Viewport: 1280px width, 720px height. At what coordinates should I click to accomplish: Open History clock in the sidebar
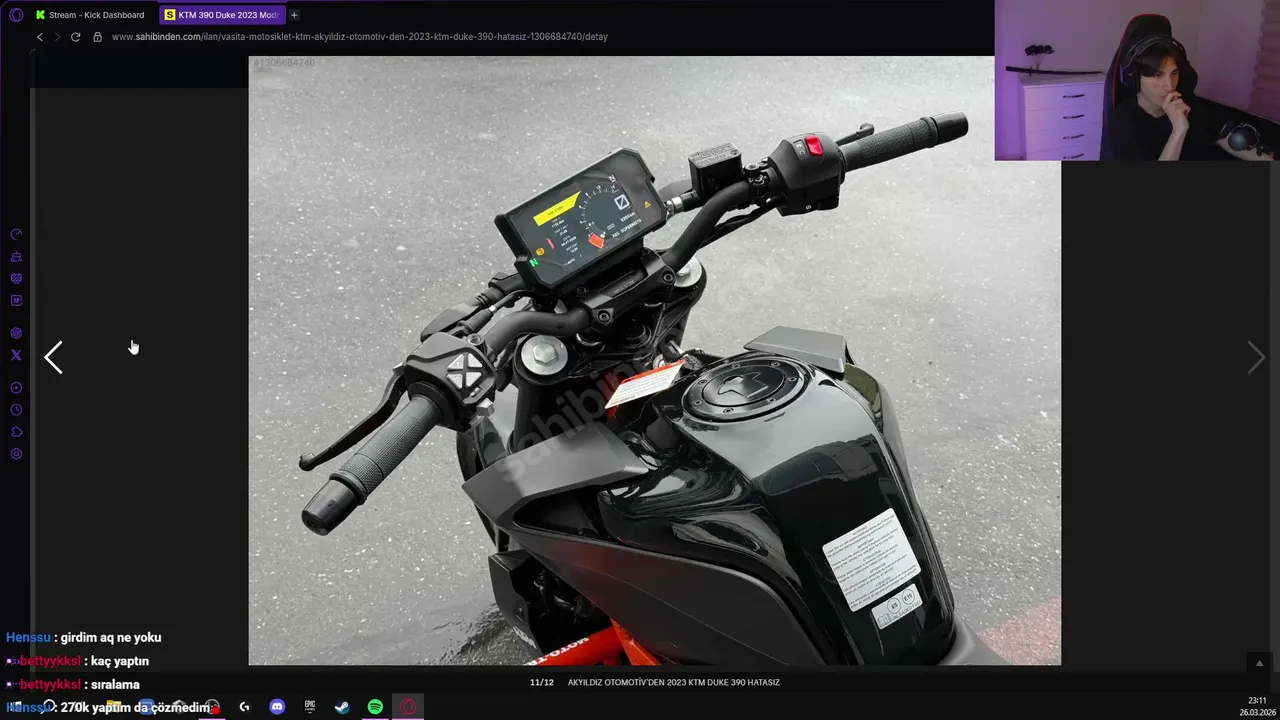pyautogui.click(x=16, y=410)
